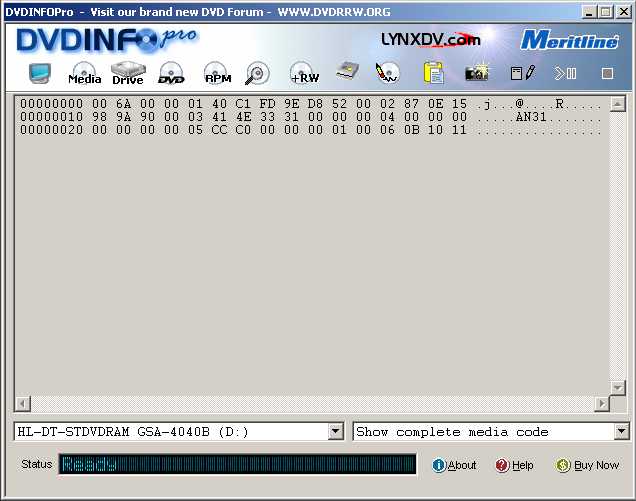The height and width of the screenshot is (501, 636).
Task: Click the Ready status progress bar
Action: coord(238,464)
